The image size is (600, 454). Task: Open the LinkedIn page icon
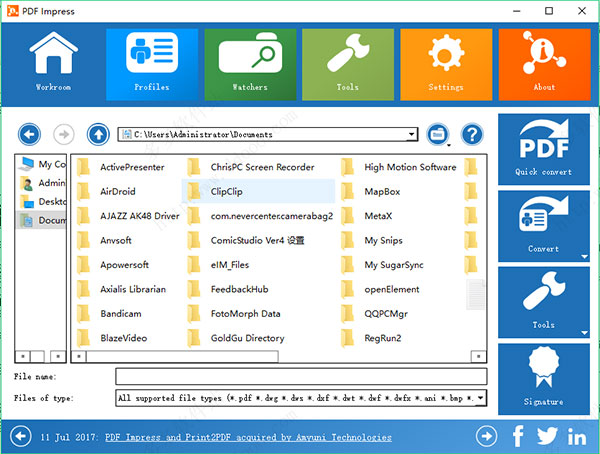[x=577, y=437]
